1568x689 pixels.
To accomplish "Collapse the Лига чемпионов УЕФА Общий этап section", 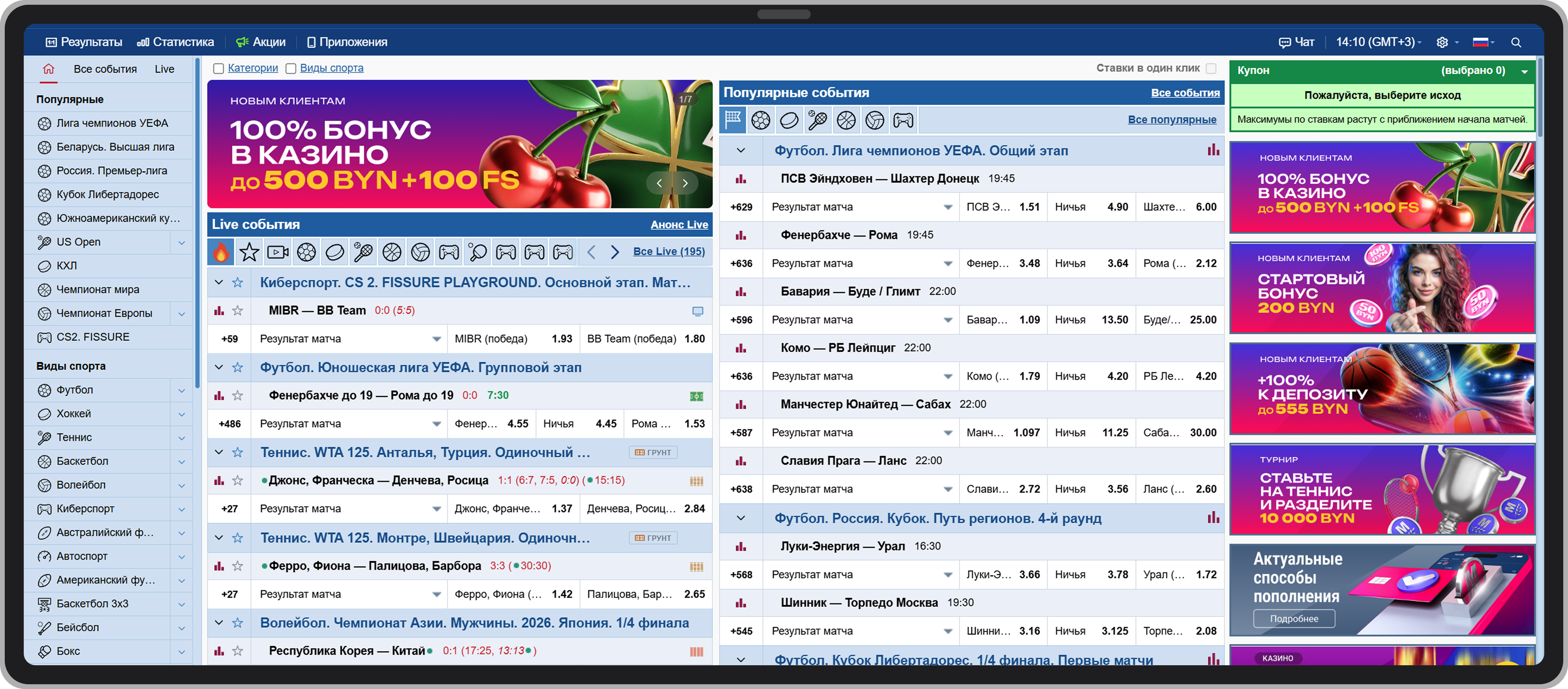I will pos(741,150).
